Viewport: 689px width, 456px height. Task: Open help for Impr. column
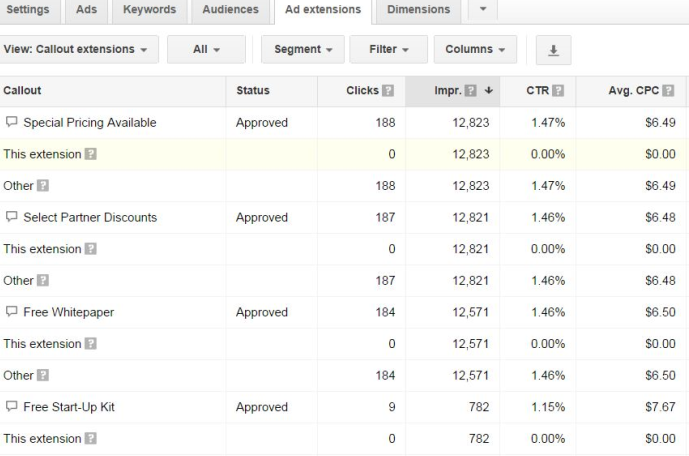471,90
